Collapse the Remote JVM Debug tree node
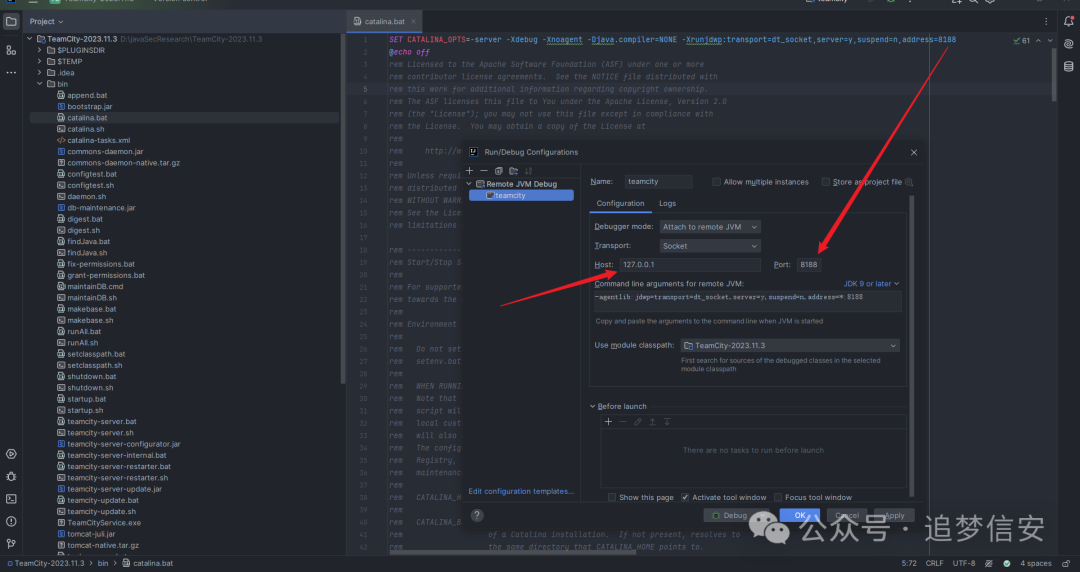Screen dimensions: 1080x572 [x=470, y=184]
